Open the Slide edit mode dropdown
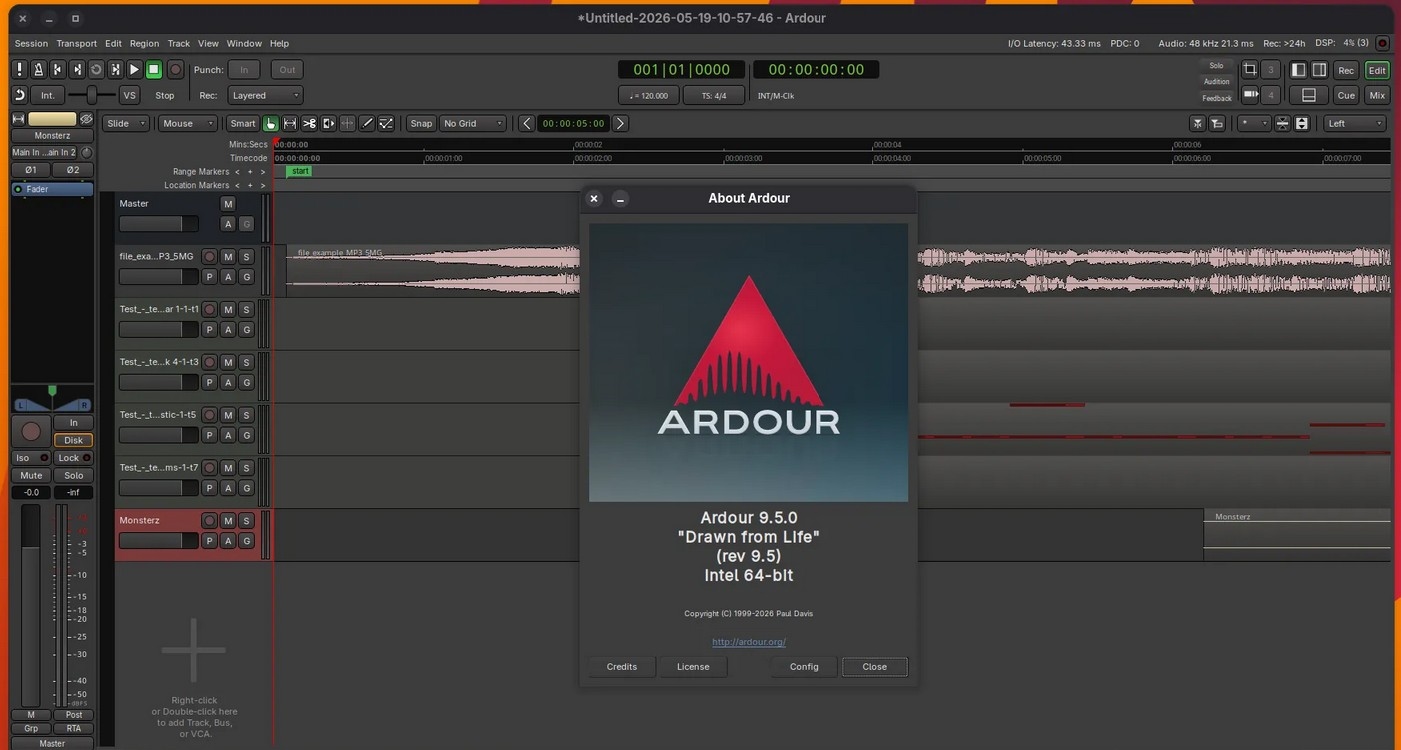This screenshot has width=1401, height=750. pyautogui.click(x=127, y=123)
